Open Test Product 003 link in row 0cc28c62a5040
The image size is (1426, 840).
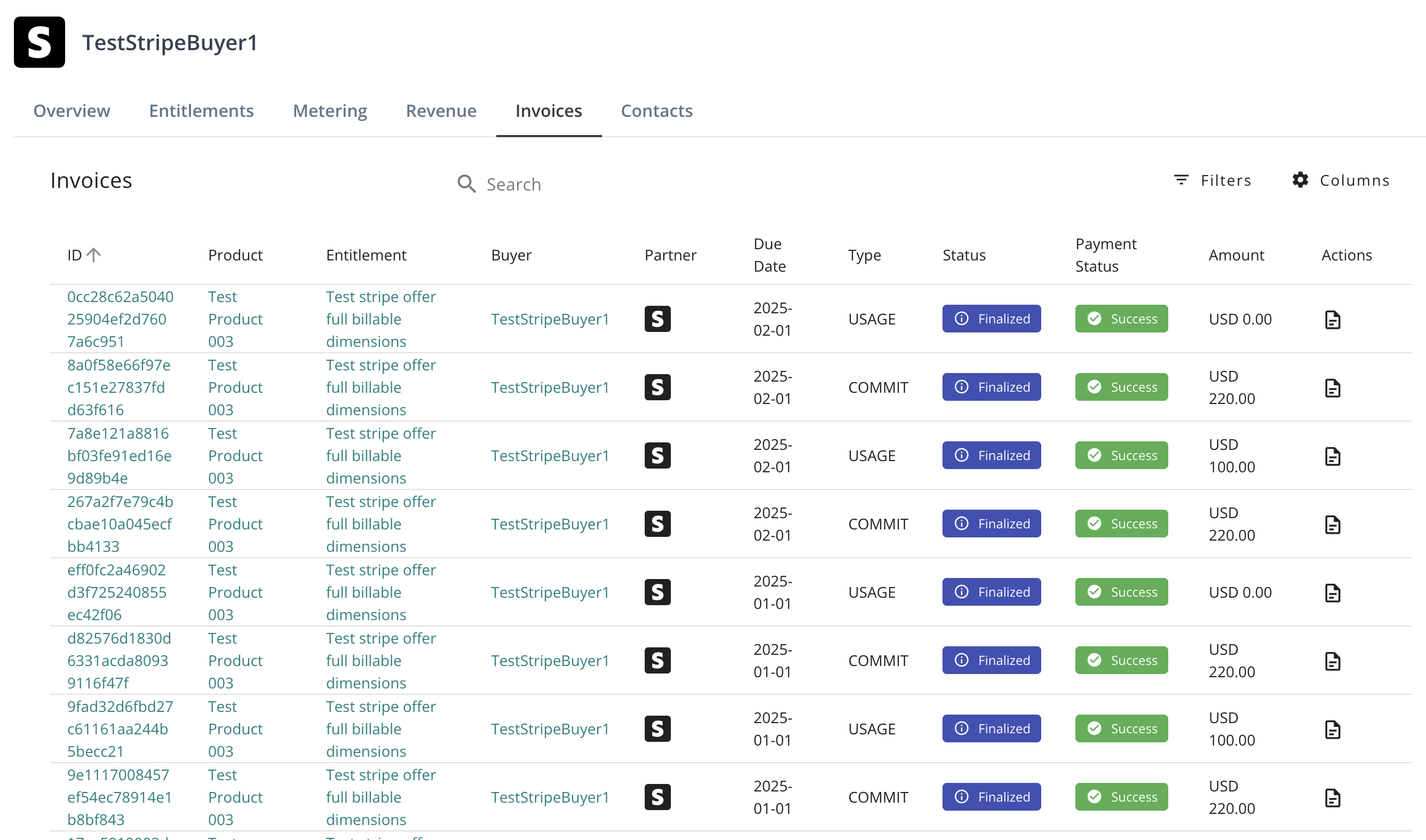(235, 319)
